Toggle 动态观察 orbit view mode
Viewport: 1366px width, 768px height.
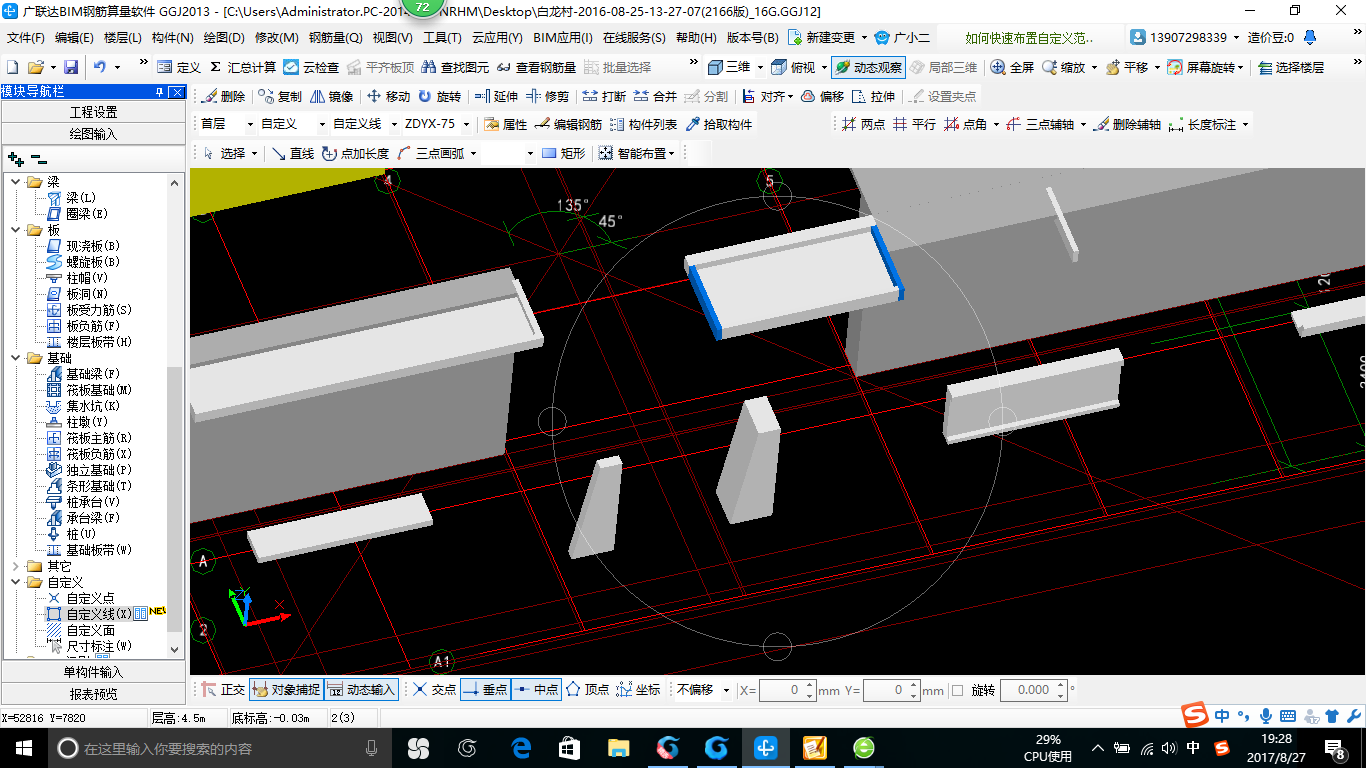pos(868,67)
